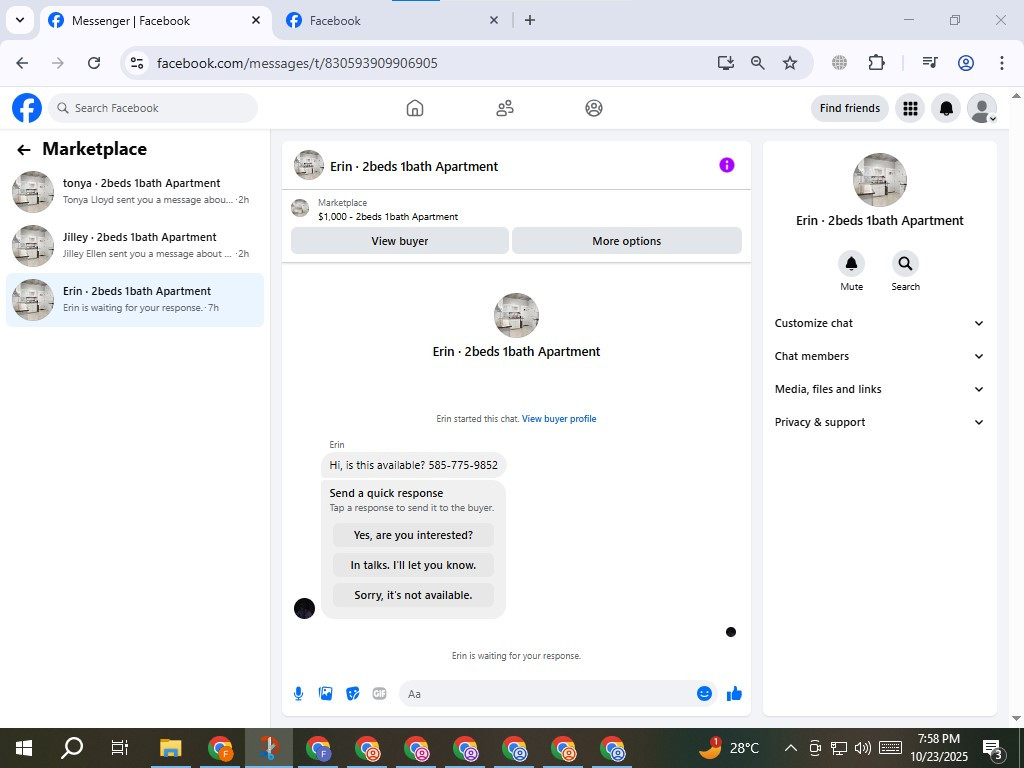Viewport: 1024px width, 768px height.
Task: Open the Facebook menu grid icon
Action: (x=910, y=108)
